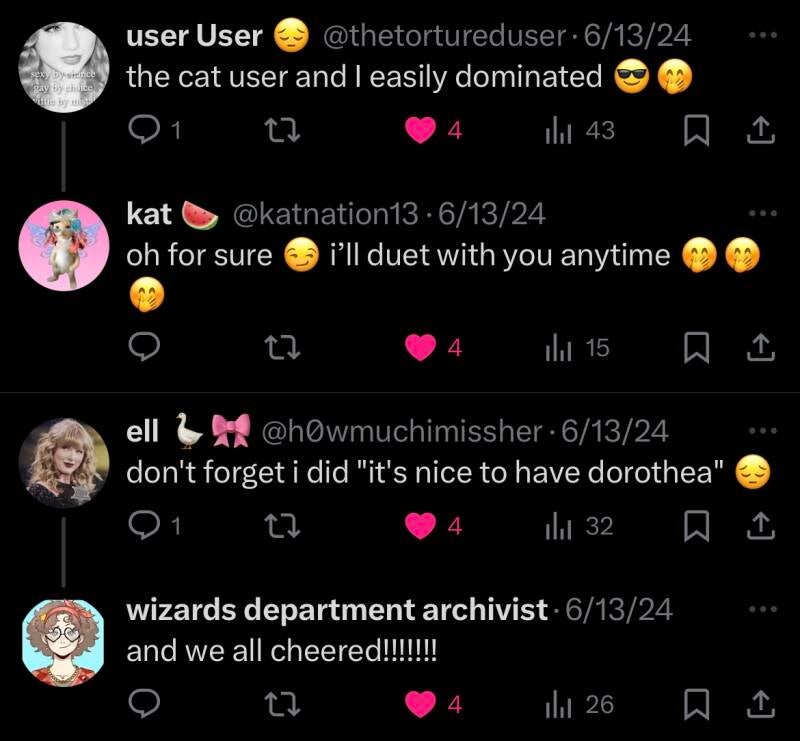Unlike kat's tweet with the heart
The height and width of the screenshot is (741, 800).
420,348
